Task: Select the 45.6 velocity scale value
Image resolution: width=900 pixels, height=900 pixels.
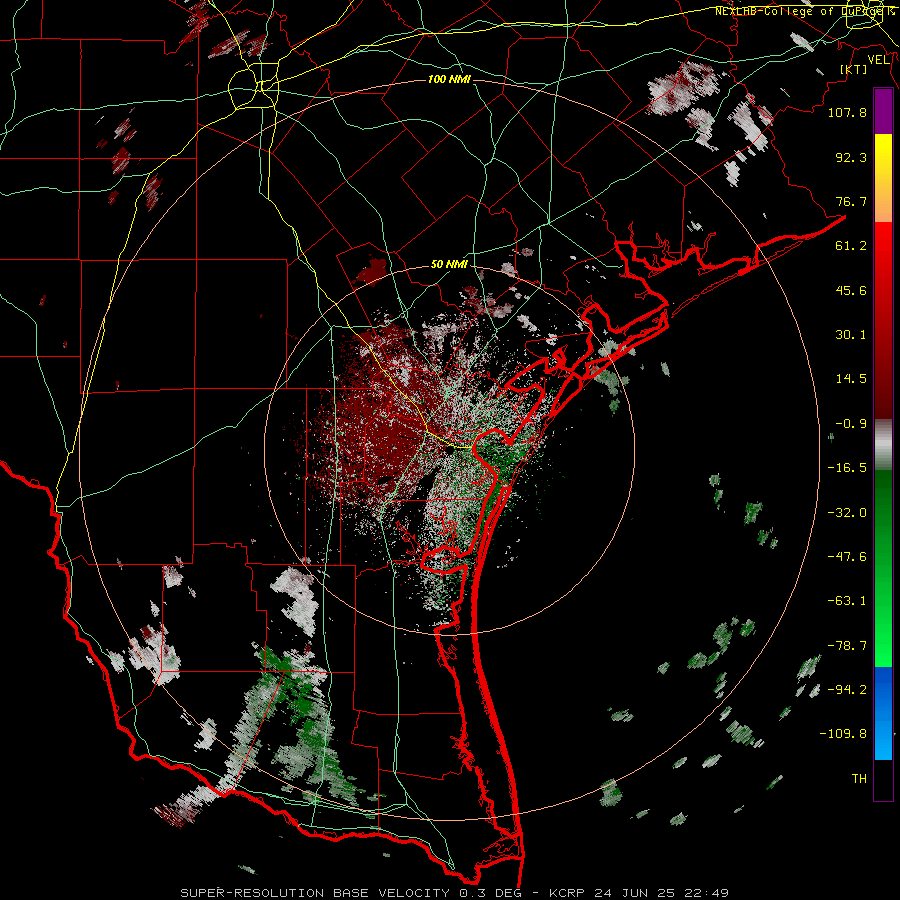Action: (851, 290)
